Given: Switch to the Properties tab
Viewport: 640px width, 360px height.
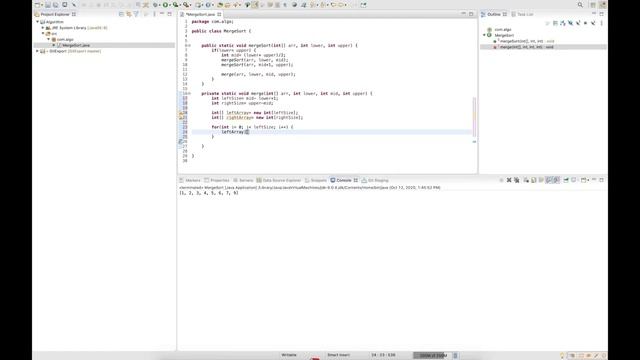Looking at the screenshot, I should pyautogui.click(x=217, y=180).
